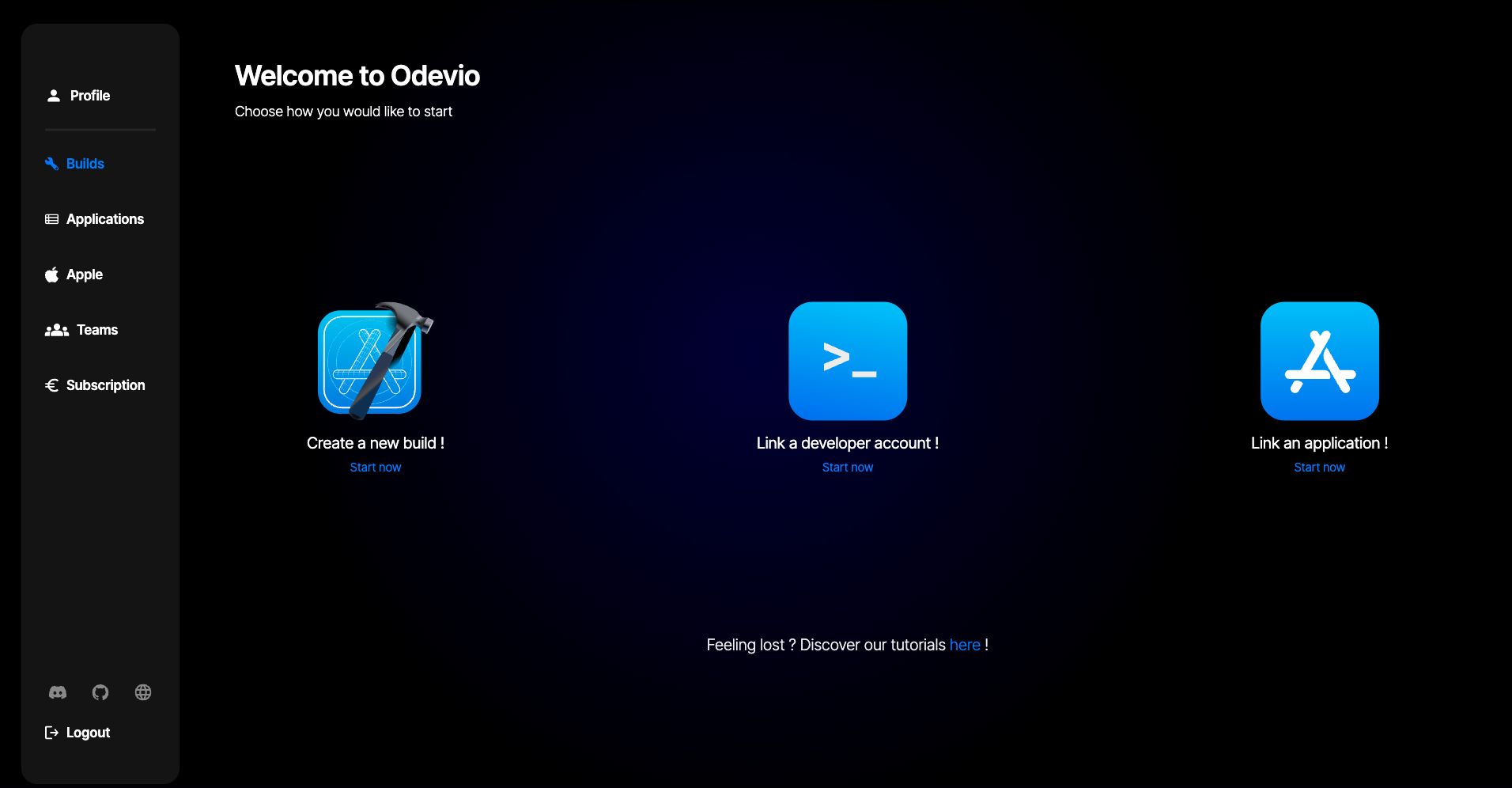Open the Profile menu item
The image size is (1512, 788).
pos(89,96)
